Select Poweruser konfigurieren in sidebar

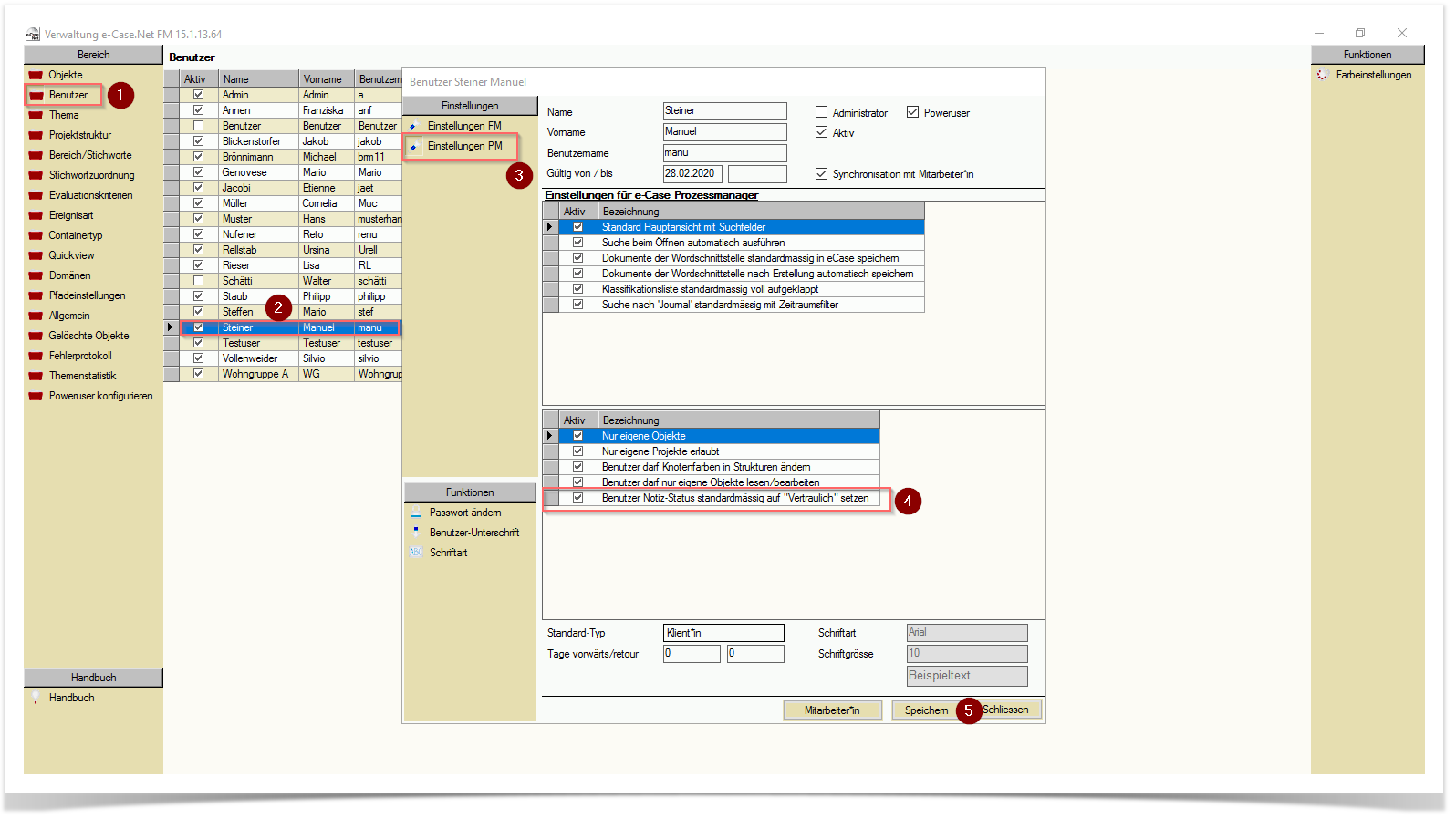point(100,396)
